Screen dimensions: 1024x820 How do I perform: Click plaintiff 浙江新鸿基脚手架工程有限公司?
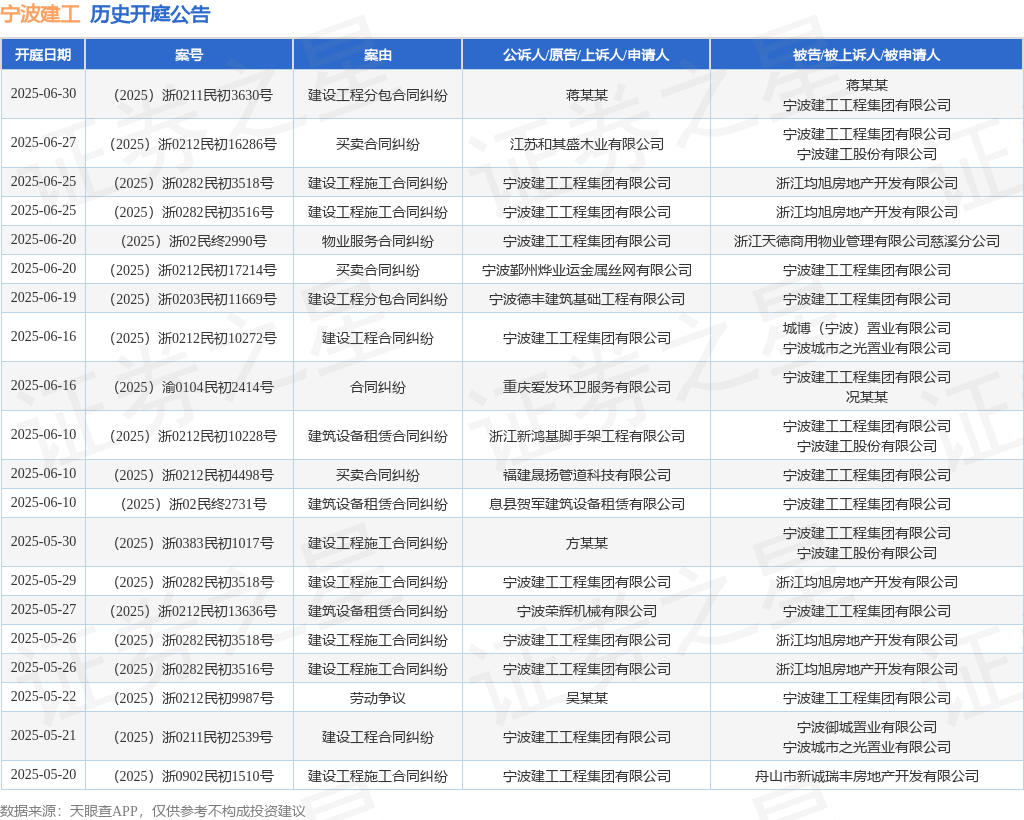(586, 436)
